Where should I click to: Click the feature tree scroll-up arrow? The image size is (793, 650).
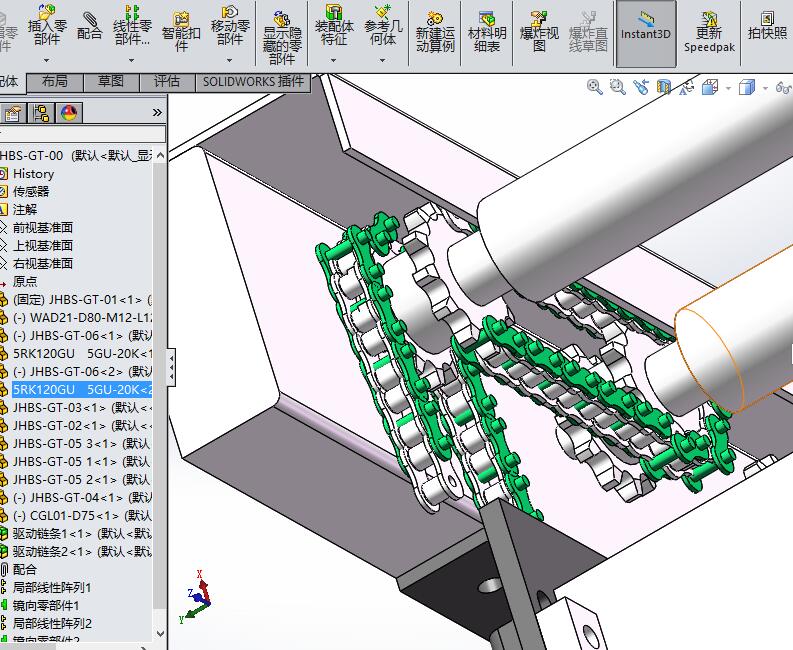coord(160,155)
